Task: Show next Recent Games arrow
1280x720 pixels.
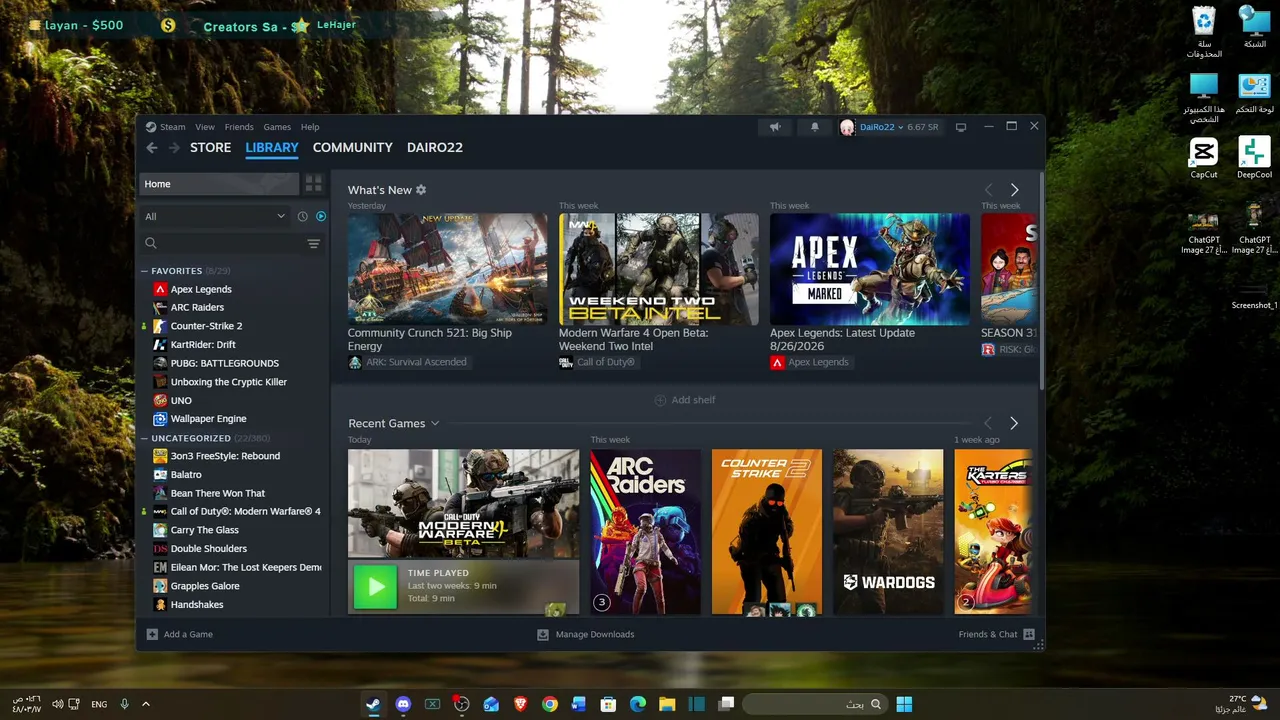Action: tap(1014, 423)
